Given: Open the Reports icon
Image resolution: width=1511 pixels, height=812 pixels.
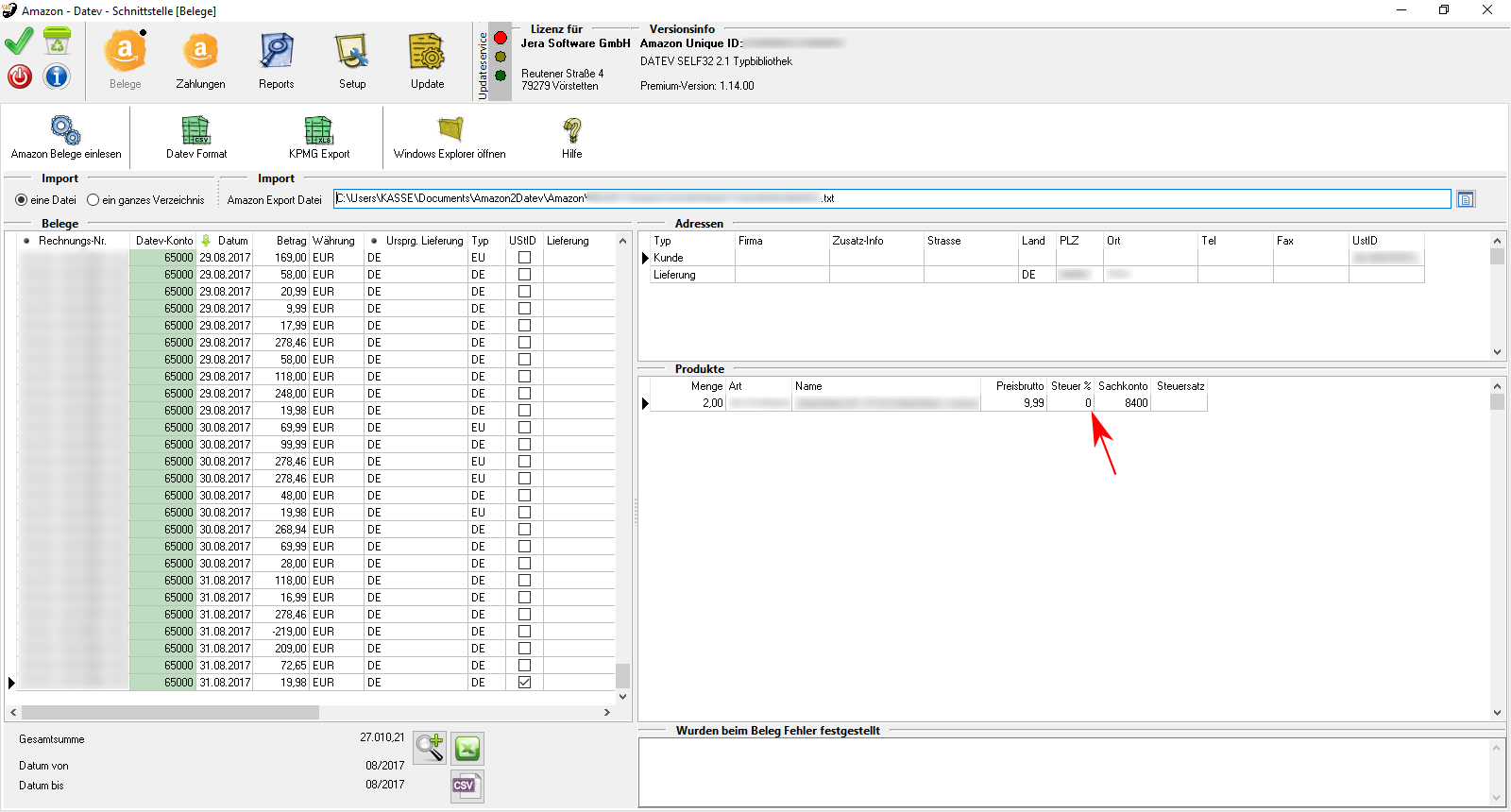Looking at the screenshot, I should click(277, 53).
